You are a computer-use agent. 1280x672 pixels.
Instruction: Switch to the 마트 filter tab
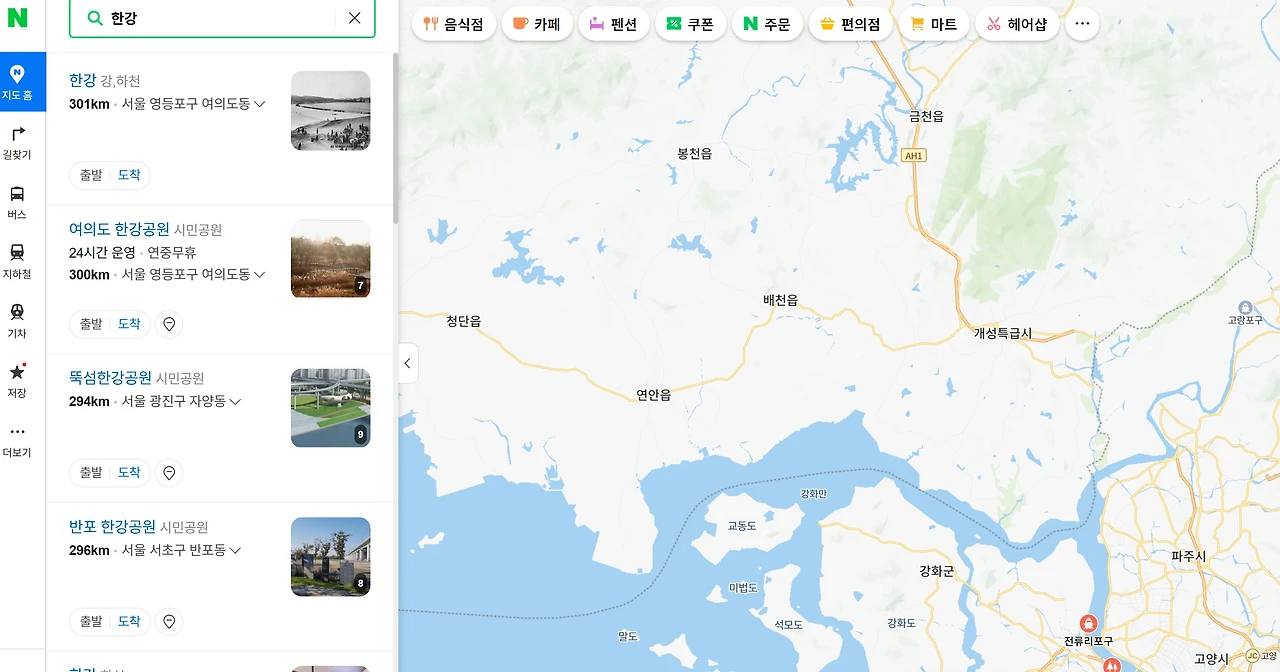click(934, 23)
